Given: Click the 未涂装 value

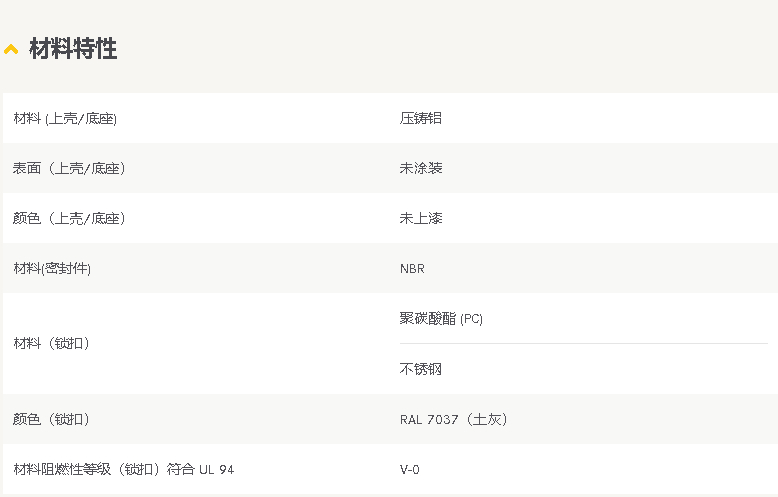Looking at the screenshot, I should [x=421, y=168].
